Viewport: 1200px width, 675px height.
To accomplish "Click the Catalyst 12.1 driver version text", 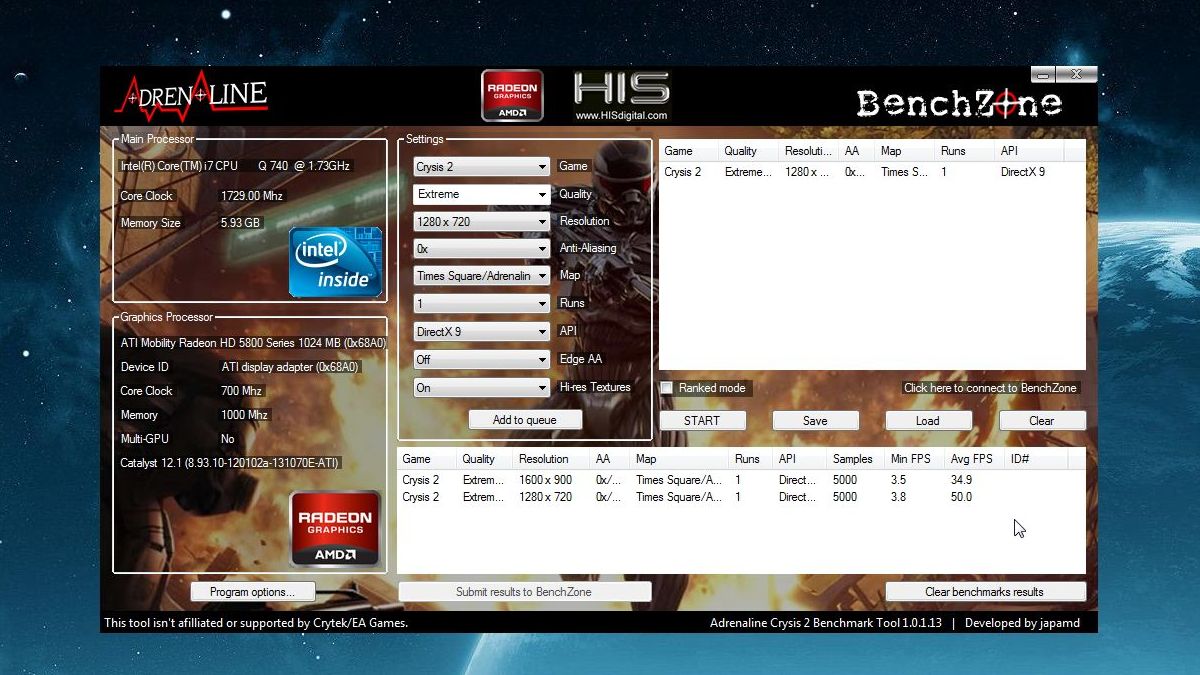I will coord(230,463).
